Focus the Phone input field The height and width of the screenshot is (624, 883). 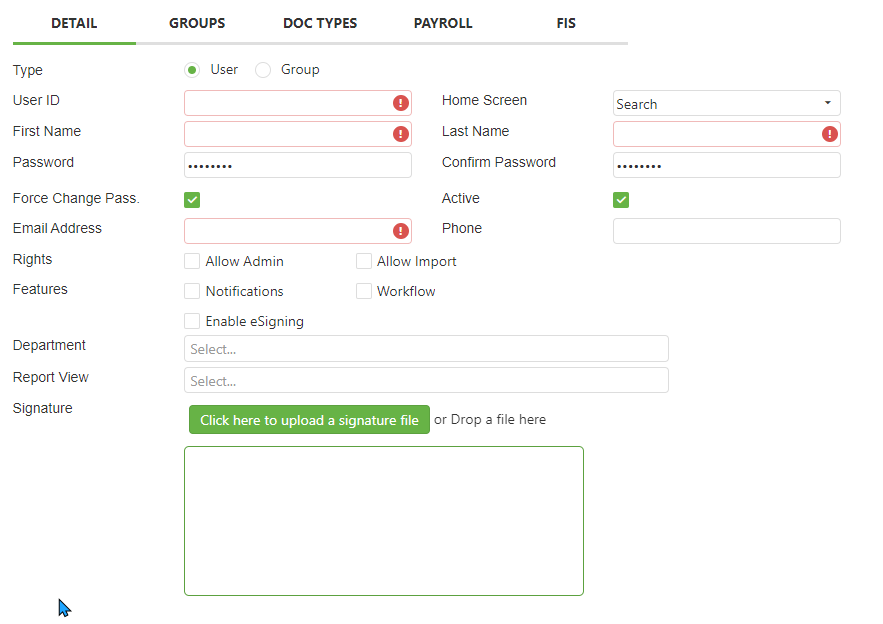[x=726, y=231]
